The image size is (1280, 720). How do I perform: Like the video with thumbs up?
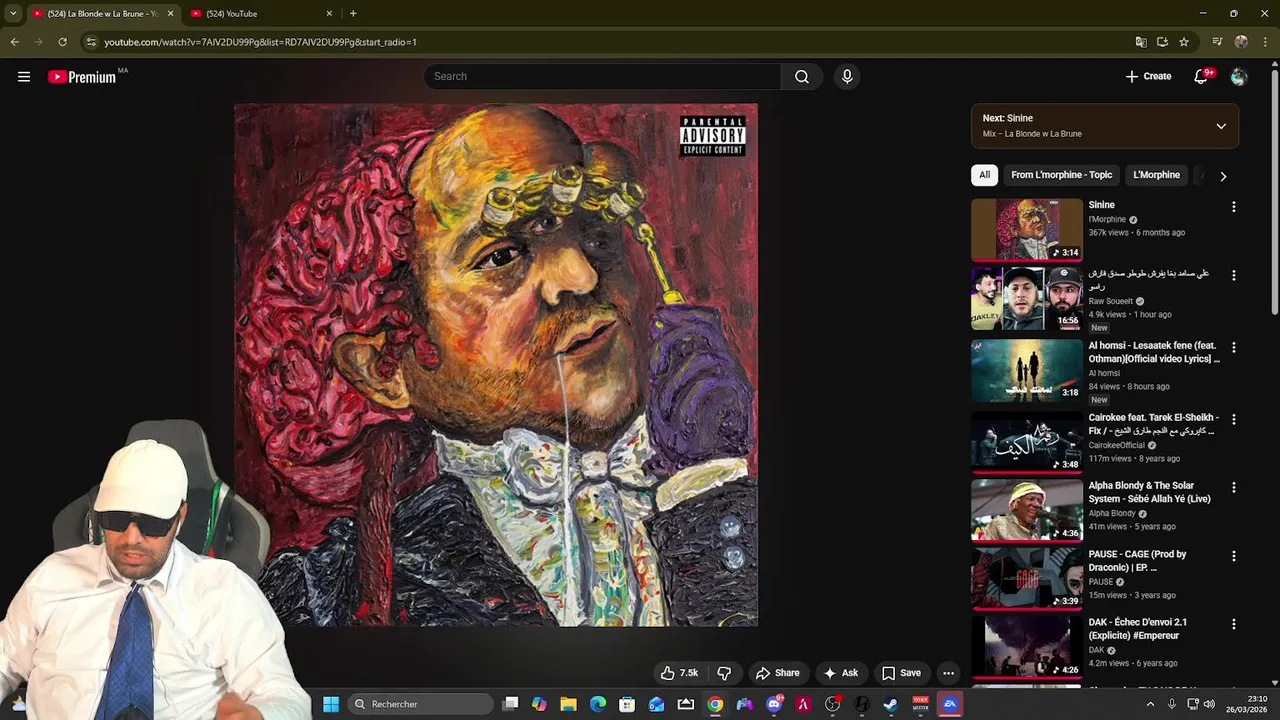[679, 673]
